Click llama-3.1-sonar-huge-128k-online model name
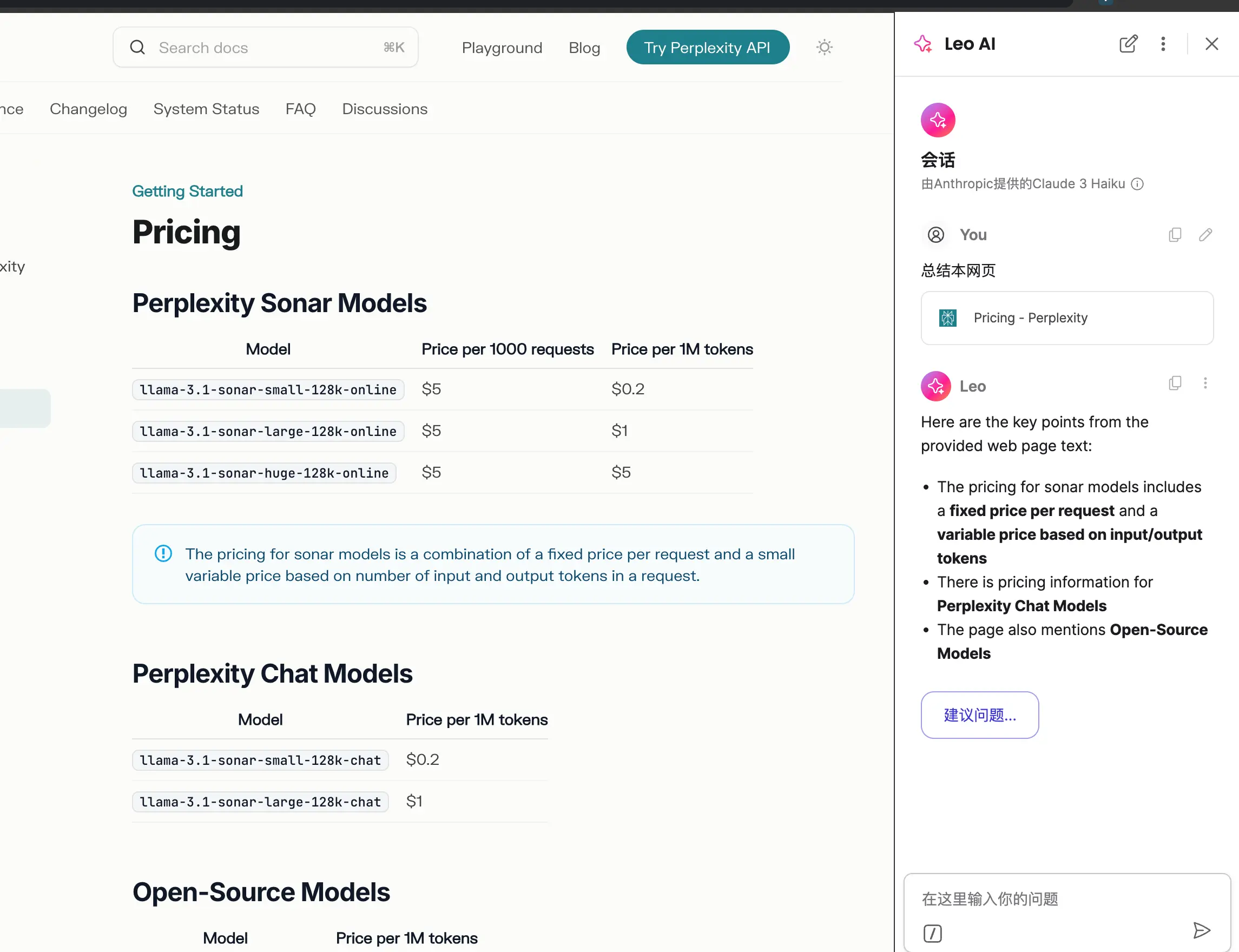The width and height of the screenshot is (1239, 952). tap(264, 473)
